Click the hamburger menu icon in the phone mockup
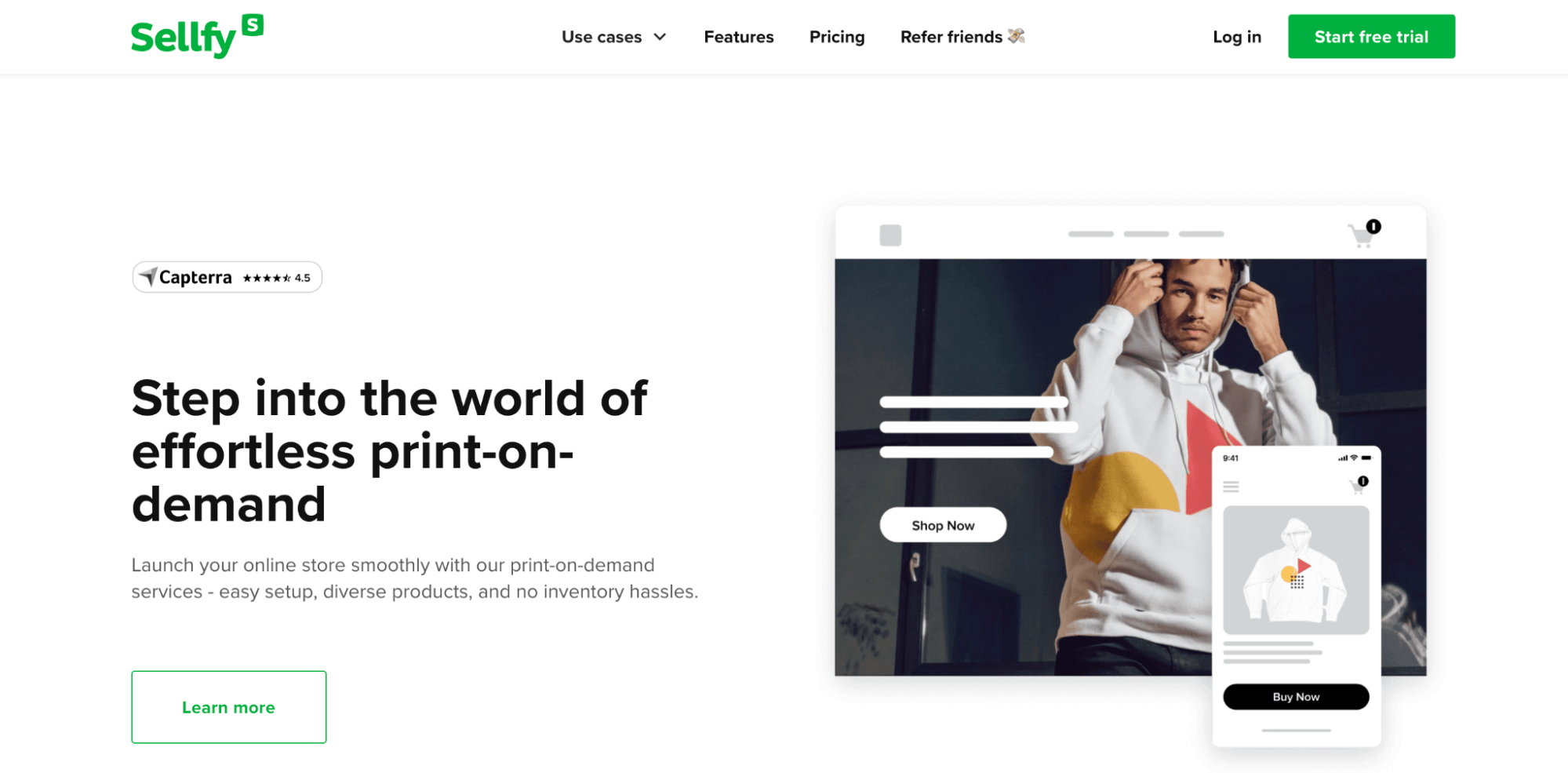Viewport: 1568px width, 773px height. point(1231,487)
